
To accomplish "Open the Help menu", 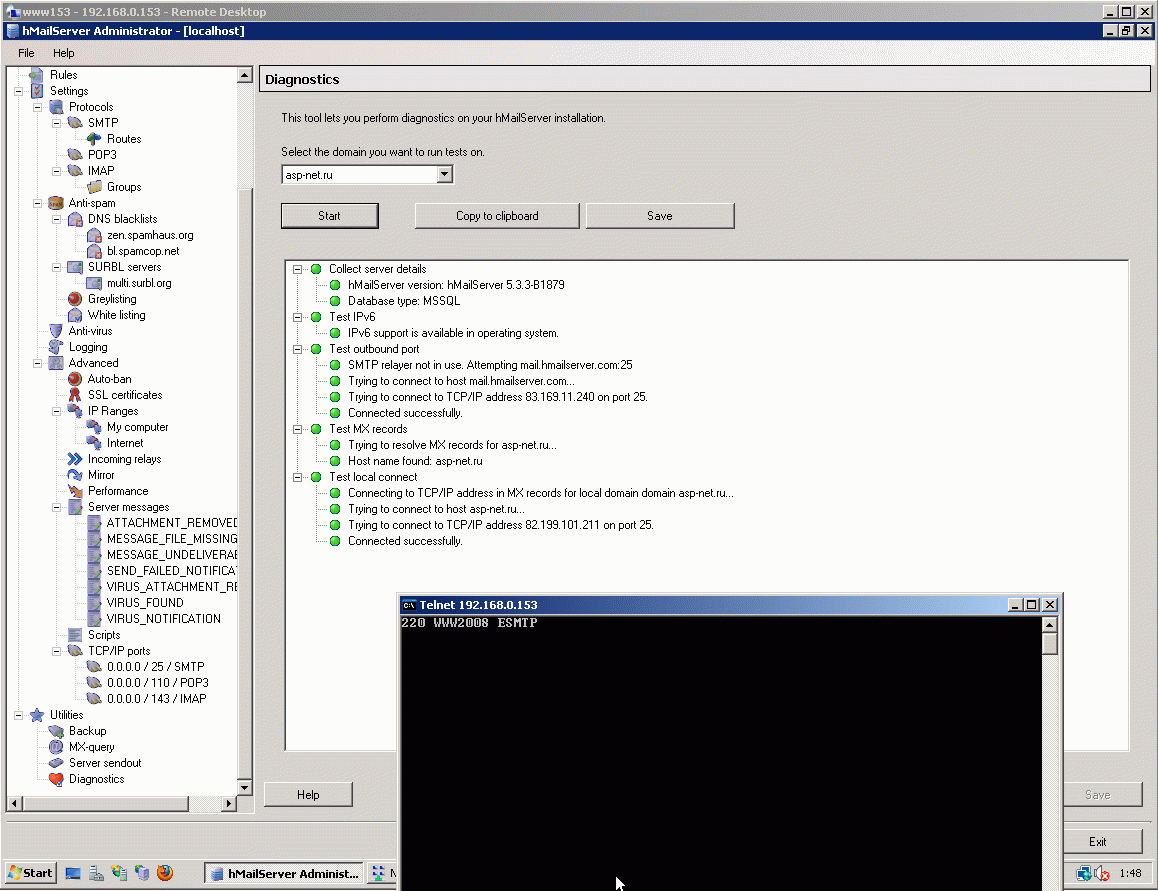I will point(64,53).
